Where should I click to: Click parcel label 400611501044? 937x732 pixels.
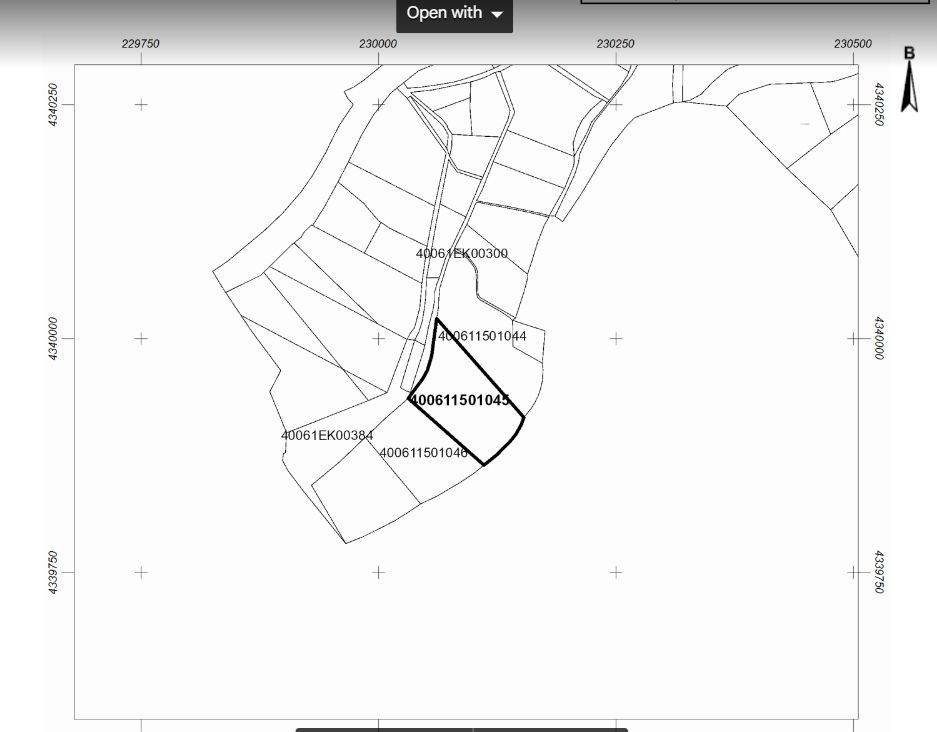pos(482,336)
